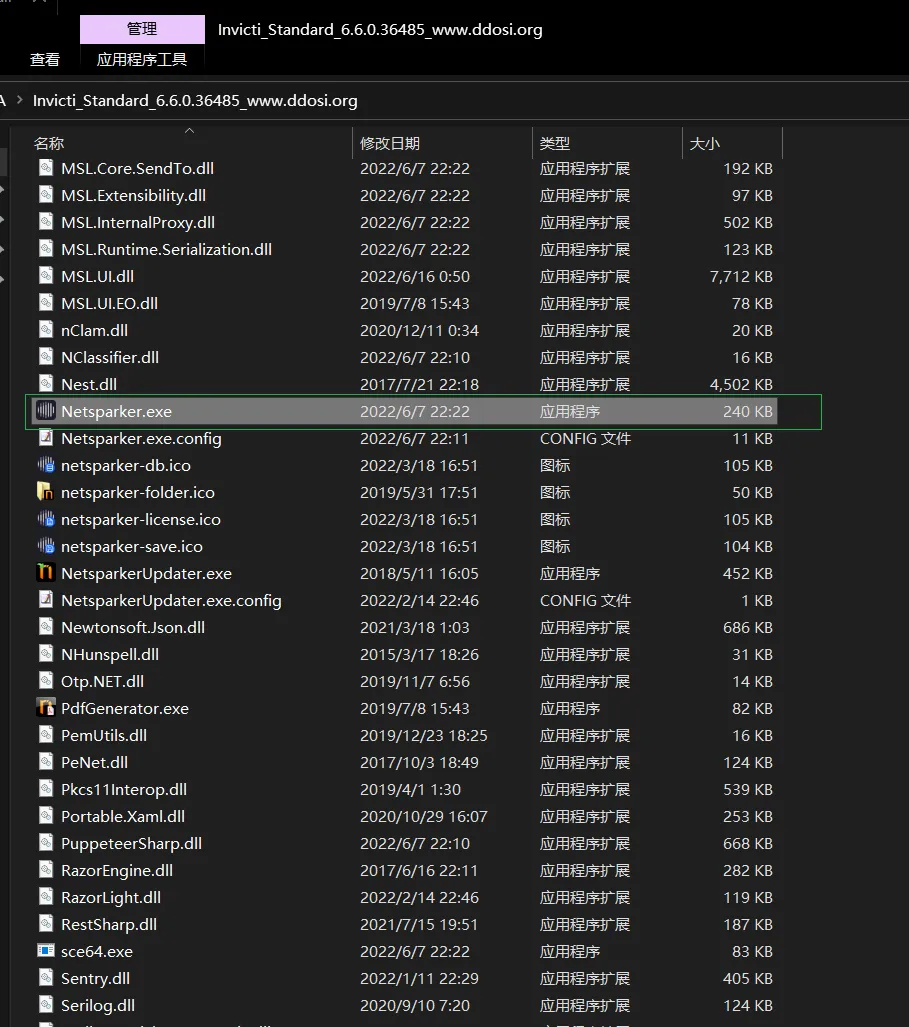Image resolution: width=909 pixels, height=1027 pixels.
Task: Select the file name NClassifier.dll
Action: [x=110, y=357]
